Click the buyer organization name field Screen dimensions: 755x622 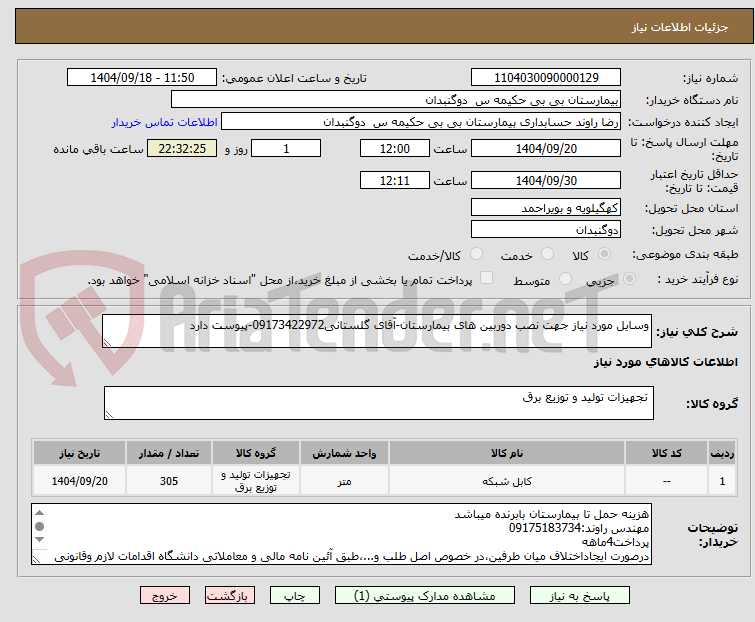pos(396,100)
